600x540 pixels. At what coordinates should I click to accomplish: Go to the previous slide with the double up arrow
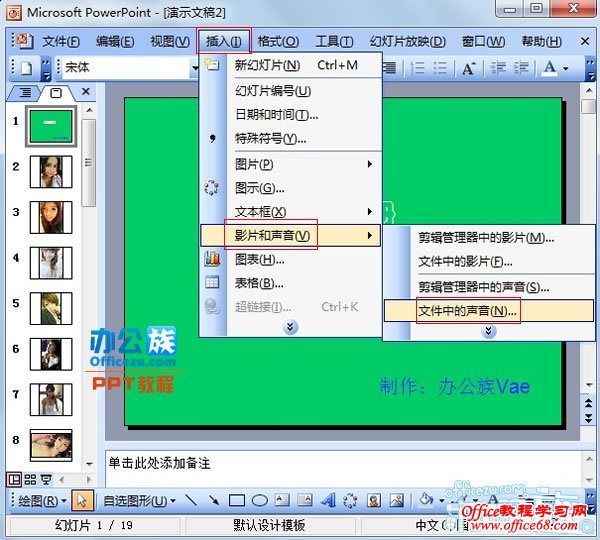(589, 403)
